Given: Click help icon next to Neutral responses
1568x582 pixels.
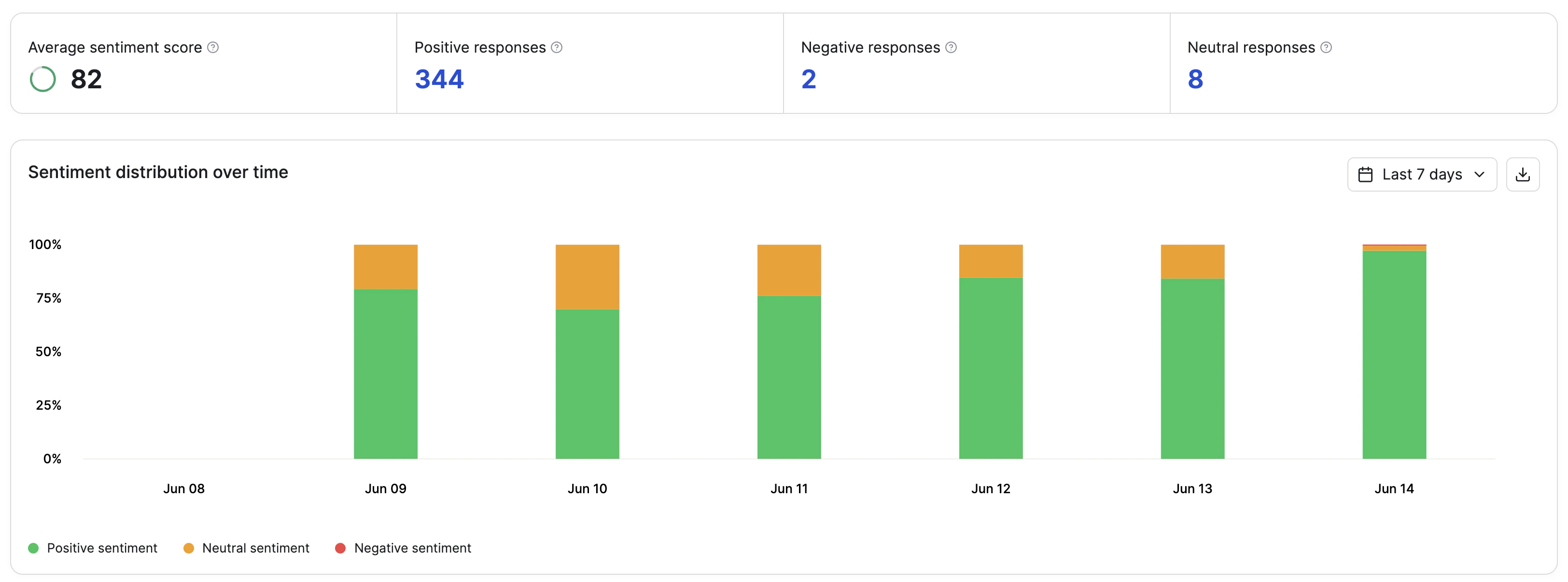Looking at the screenshot, I should 1326,47.
